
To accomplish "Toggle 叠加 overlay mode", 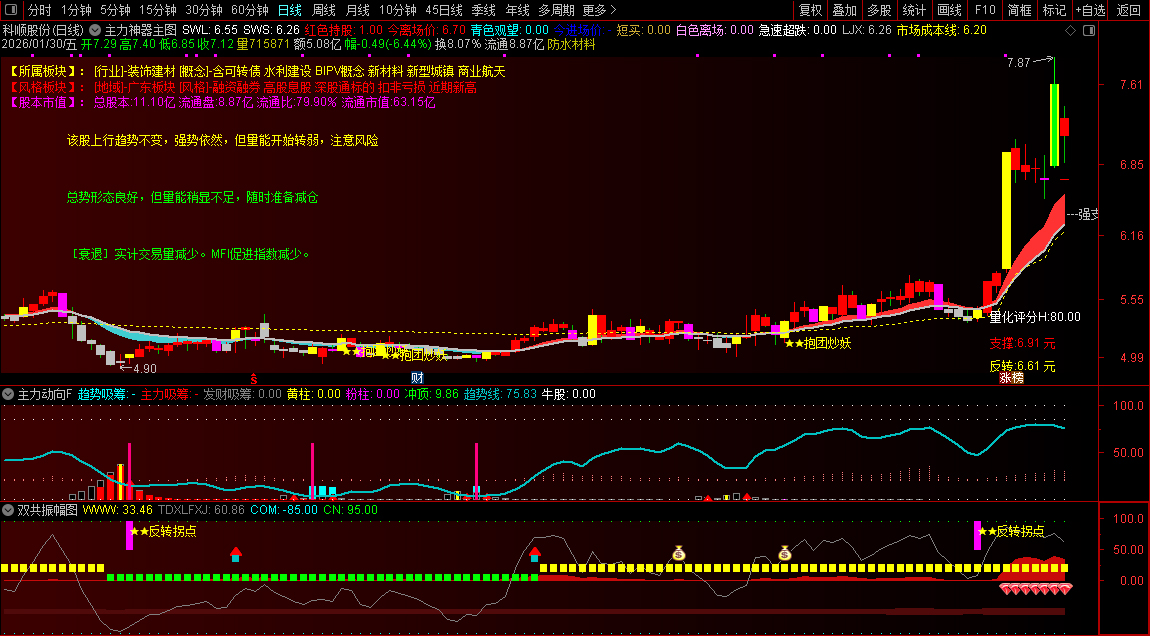I will tap(845, 10).
